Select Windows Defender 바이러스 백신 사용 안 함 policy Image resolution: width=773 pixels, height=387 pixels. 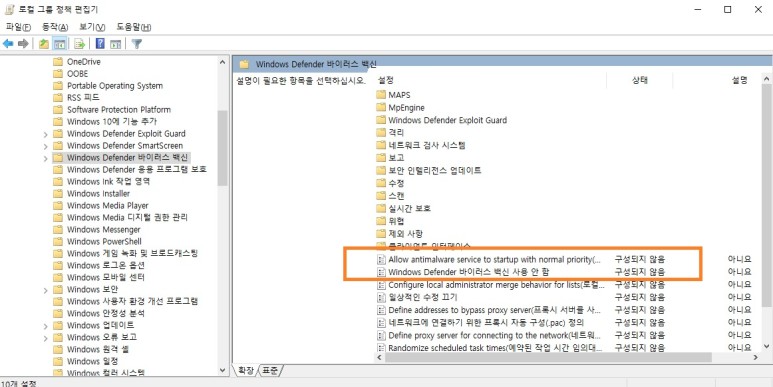pos(468,272)
